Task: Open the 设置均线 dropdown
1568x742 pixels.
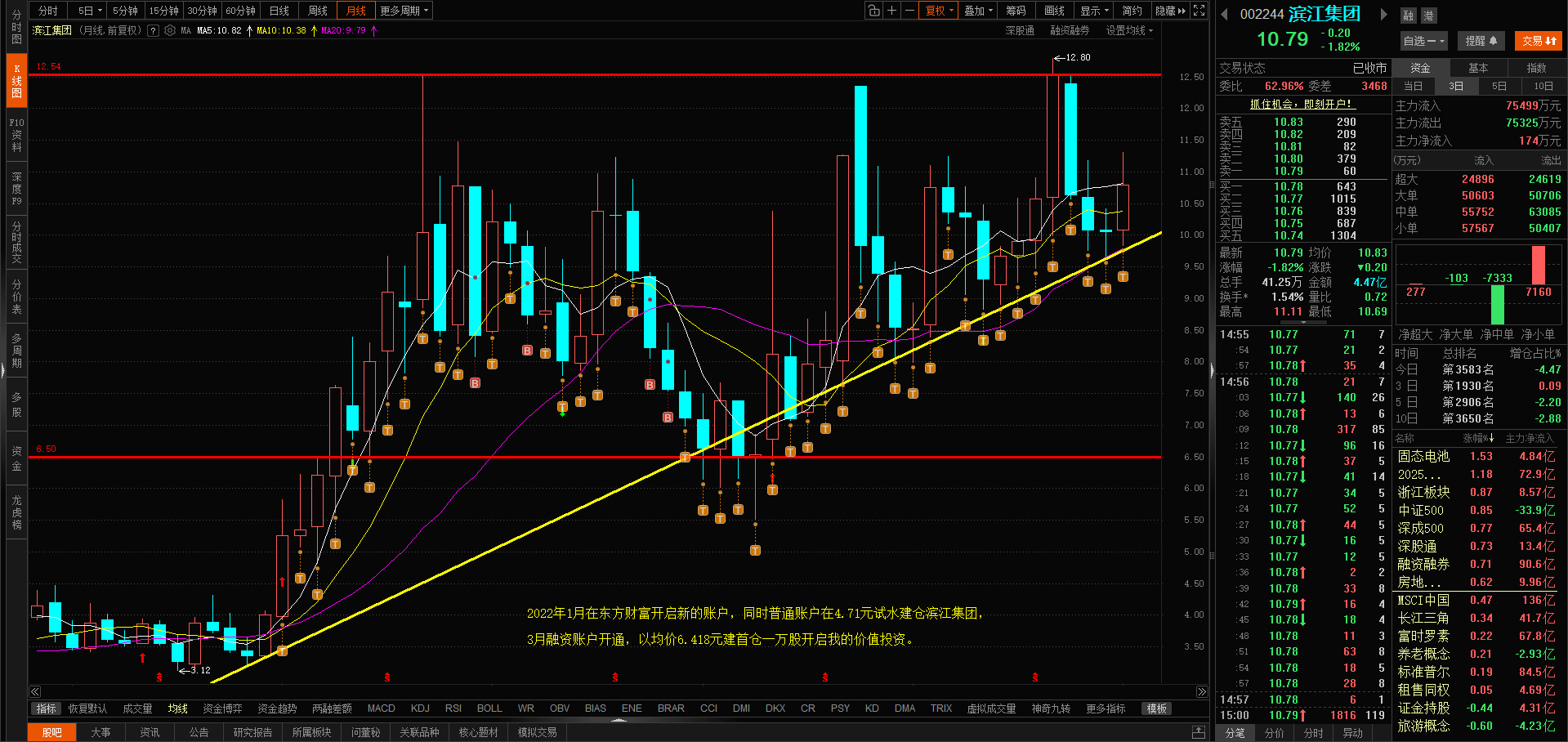Action: [x=1129, y=30]
